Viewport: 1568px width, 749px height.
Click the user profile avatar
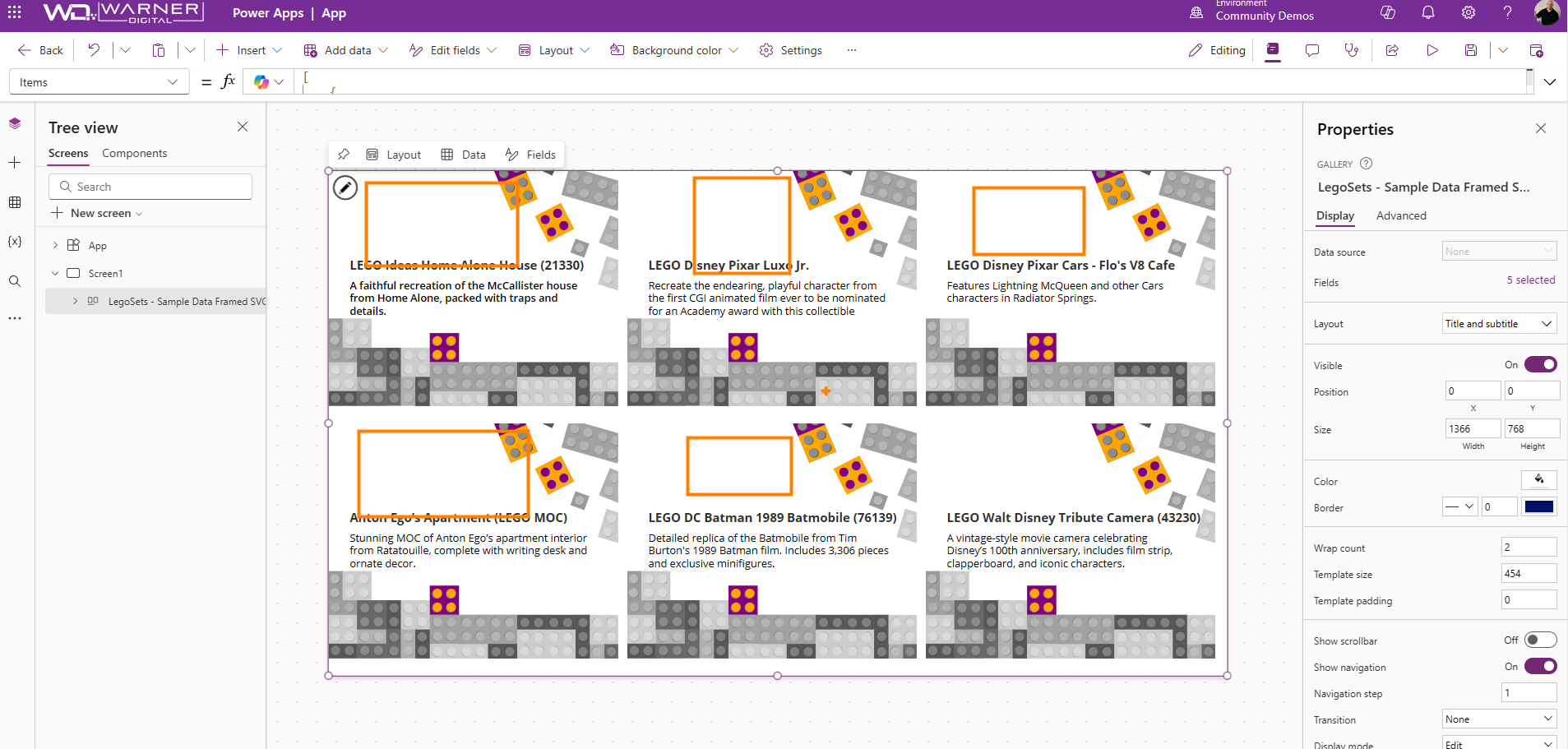coord(1547,12)
